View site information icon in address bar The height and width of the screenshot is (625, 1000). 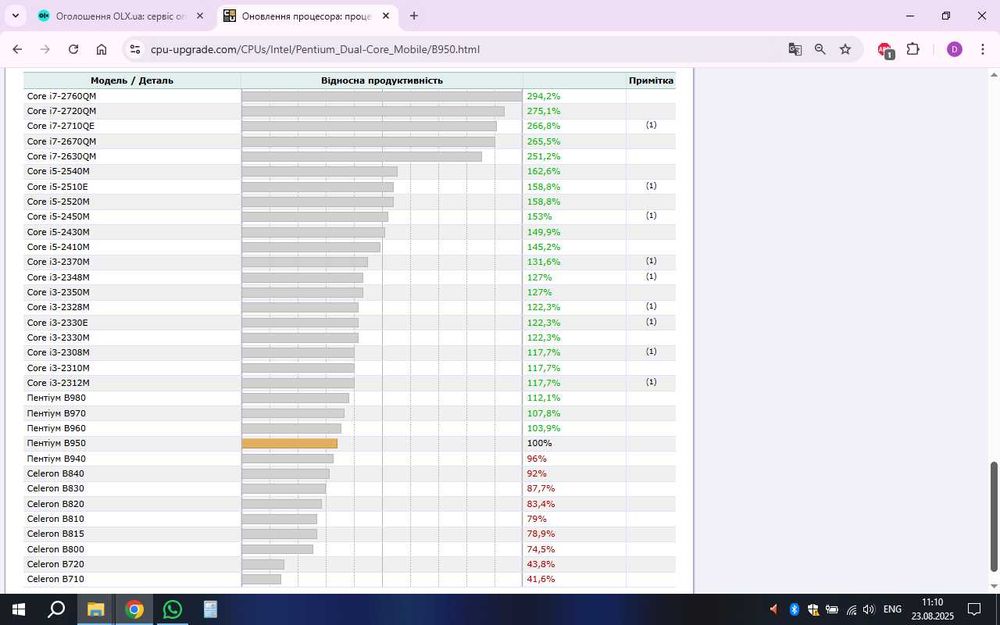(134, 49)
